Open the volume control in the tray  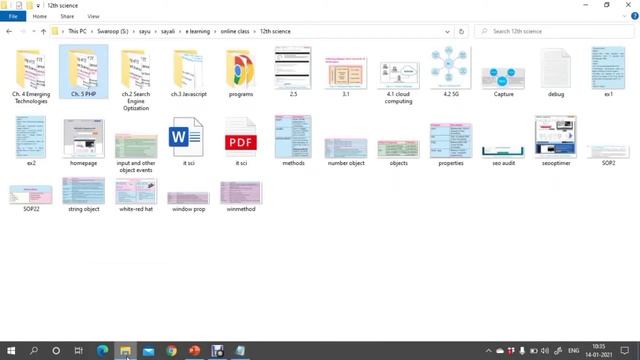[x=545, y=351]
